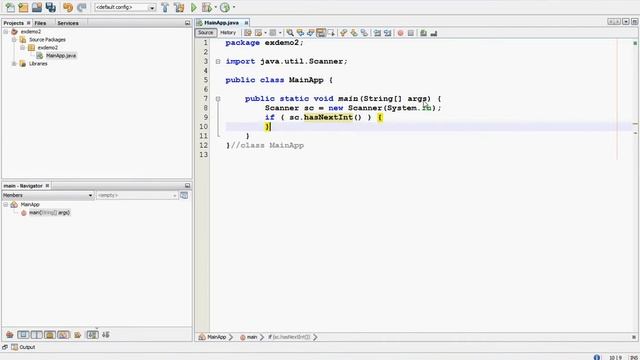Click the Save All toolbar icon

coord(51,7)
